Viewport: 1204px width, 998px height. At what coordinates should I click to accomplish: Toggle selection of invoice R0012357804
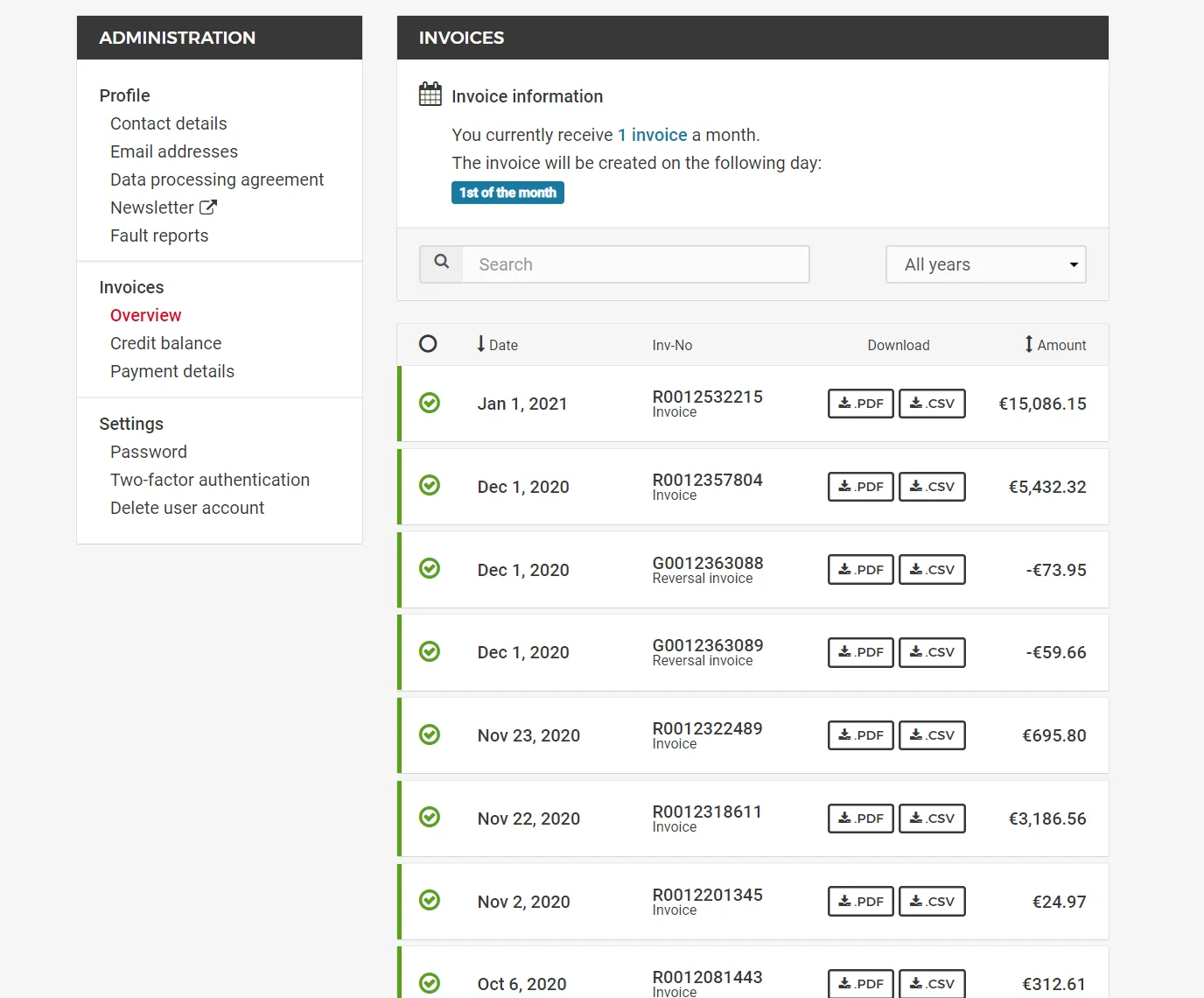pos(430,485)
